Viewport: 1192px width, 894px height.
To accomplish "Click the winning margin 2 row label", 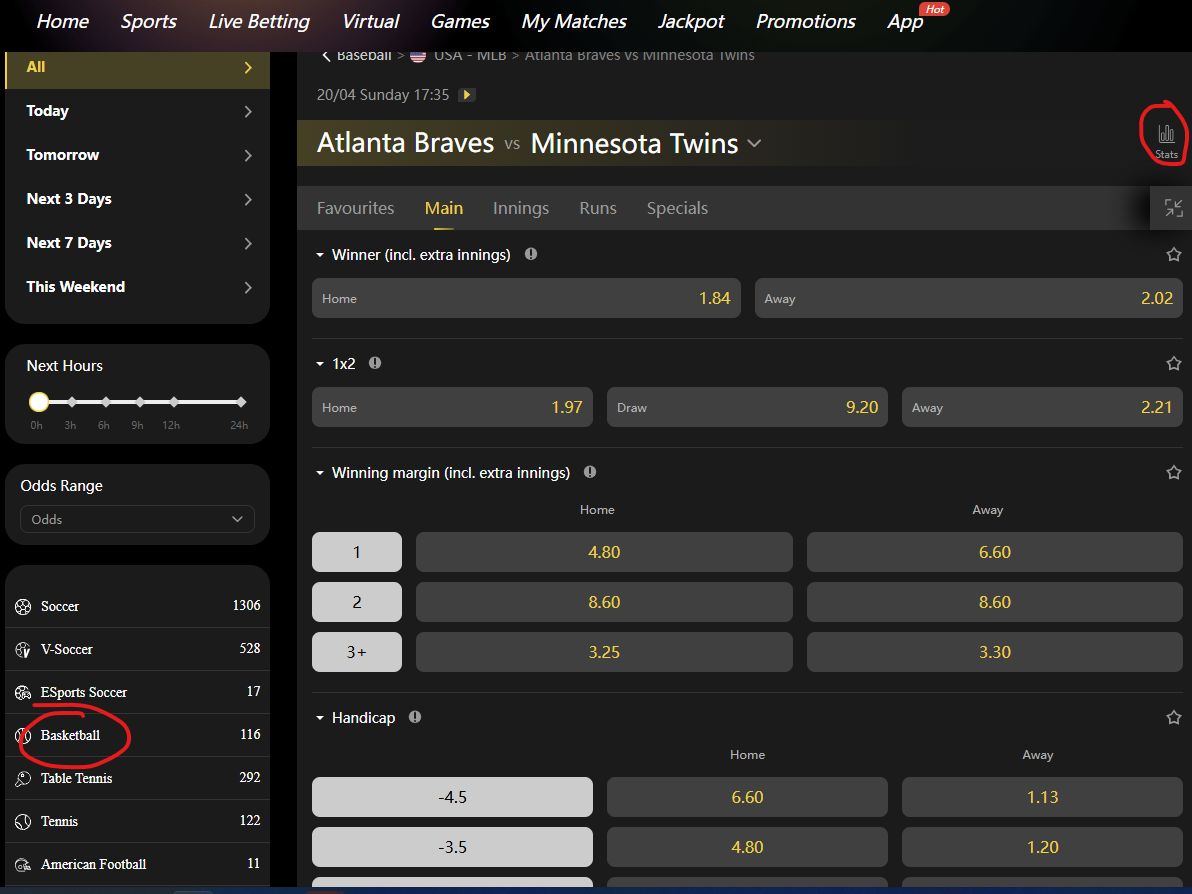I will click(357, 602).
